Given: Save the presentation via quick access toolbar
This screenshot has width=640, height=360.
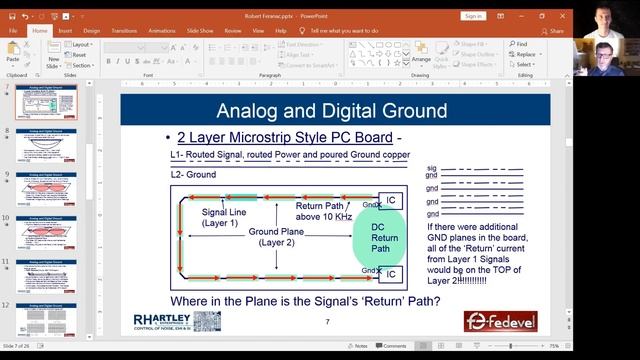Looking at the screenshot, I should [12, 16].
